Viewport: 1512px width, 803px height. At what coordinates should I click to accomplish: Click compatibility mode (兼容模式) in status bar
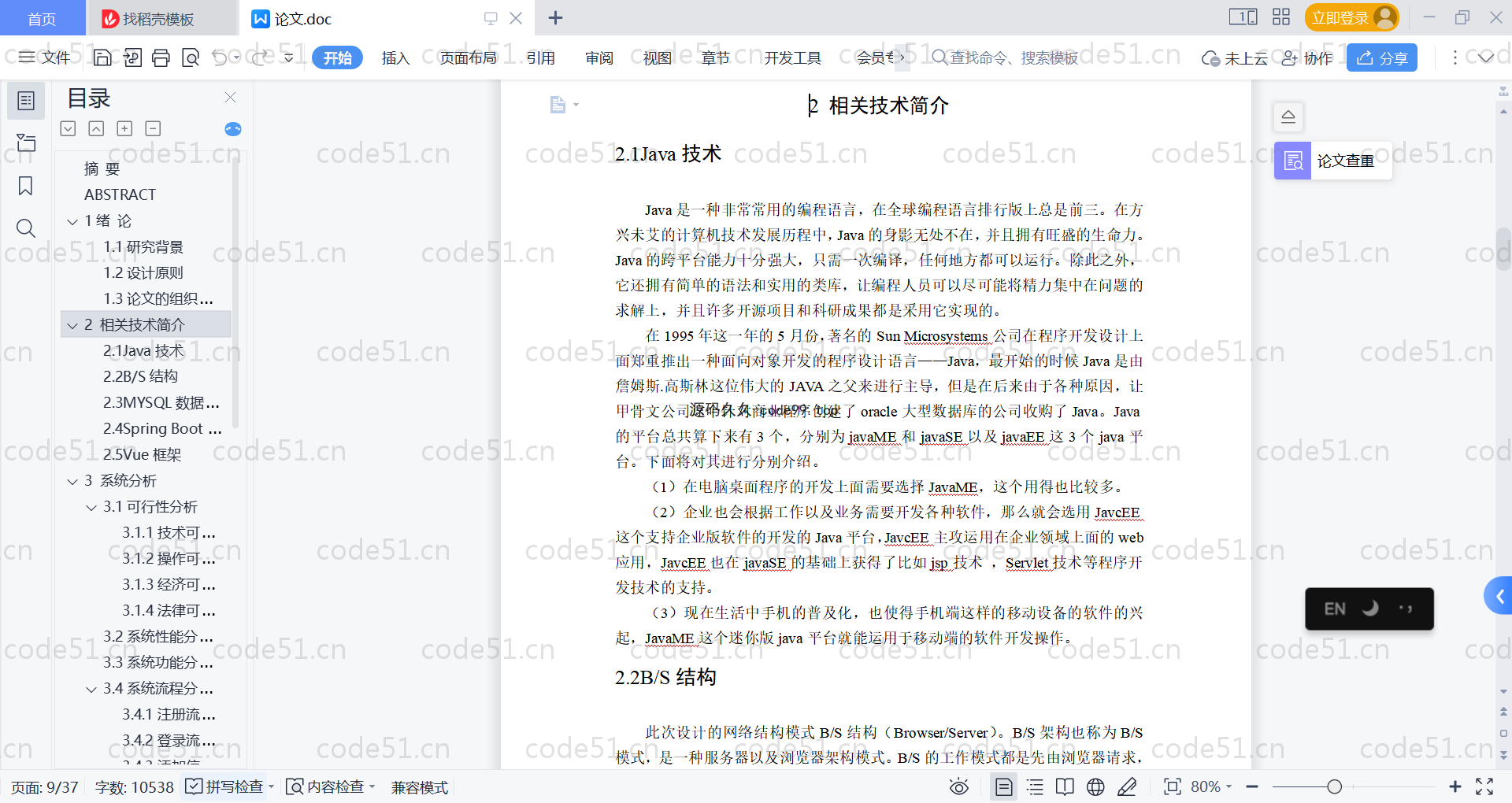[420, 787]
